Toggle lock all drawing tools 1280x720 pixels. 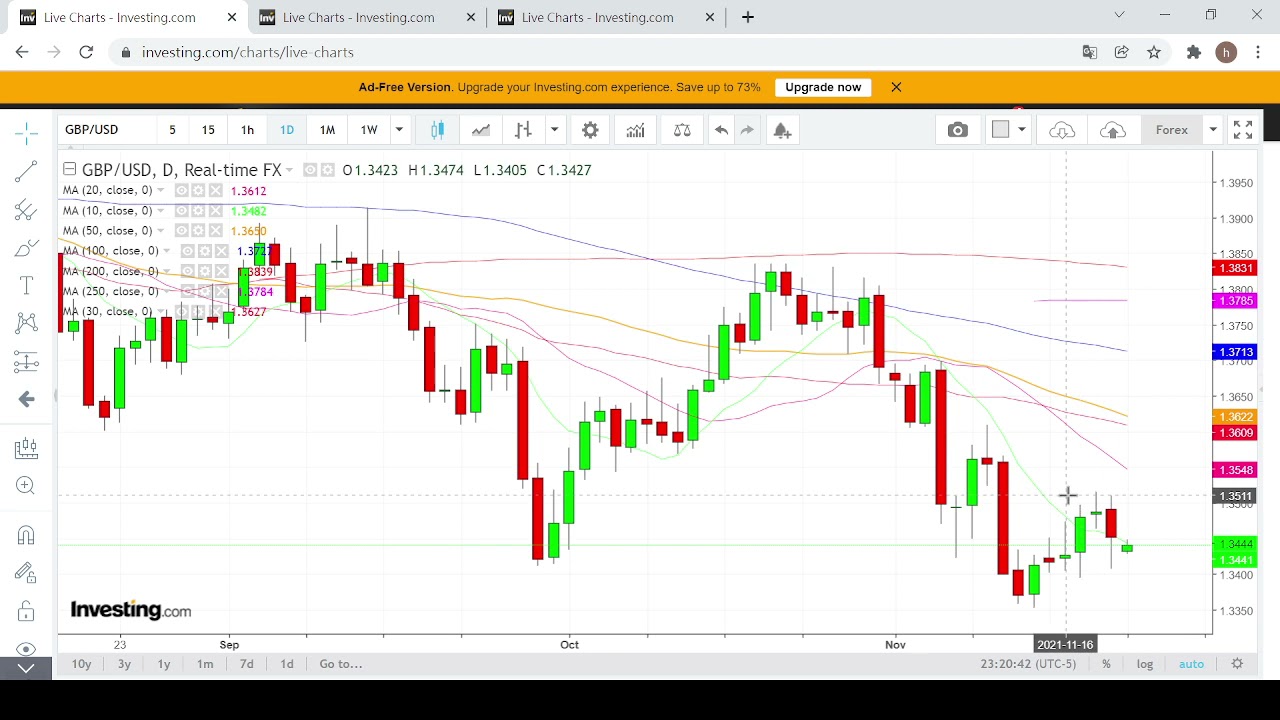point(26,611)
